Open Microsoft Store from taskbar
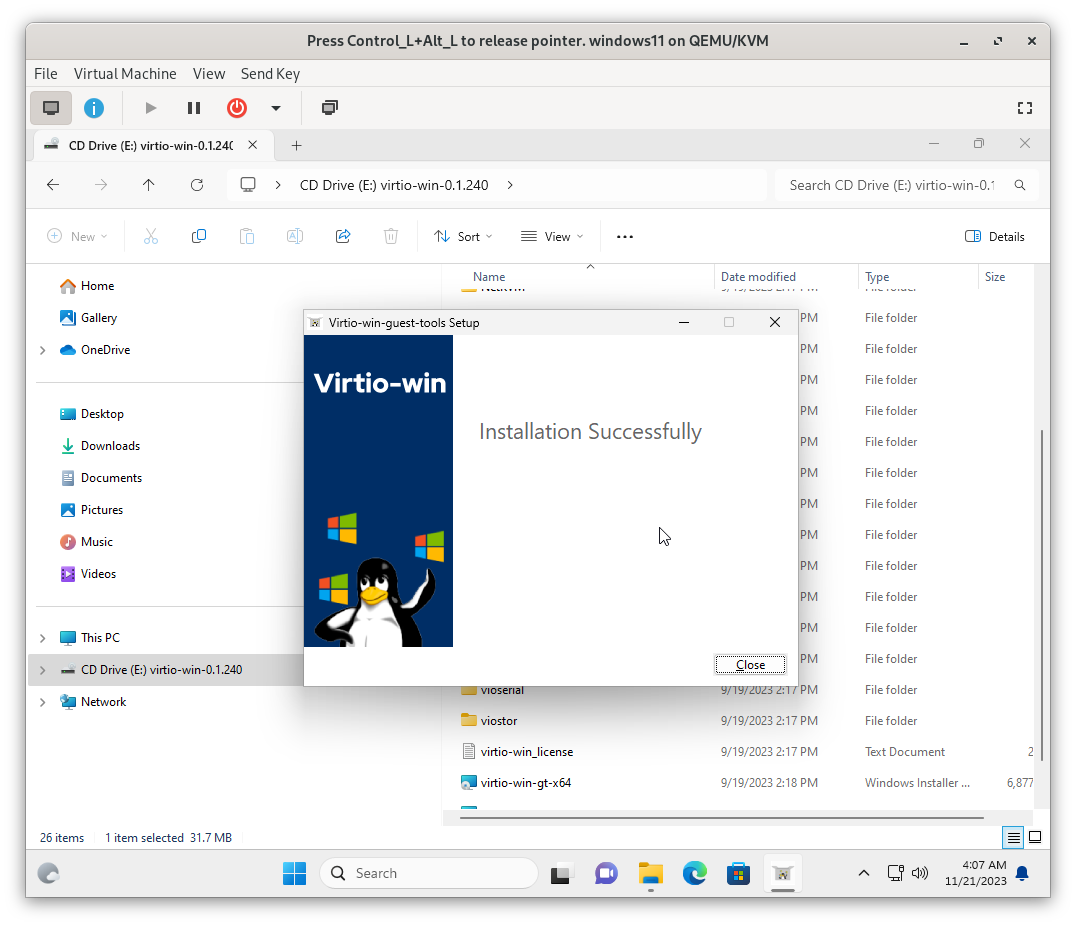Screen dimensions: 1076x926 point(738,873)
